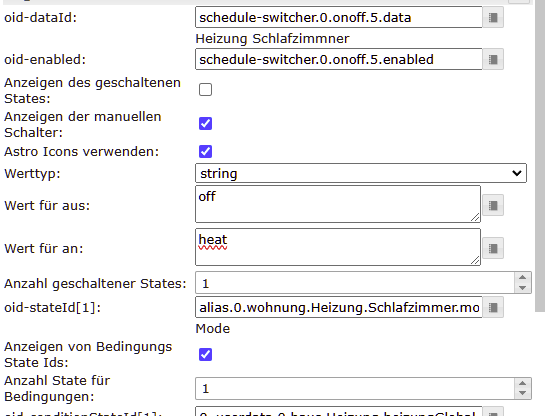Open object browser for oid-stateId[1]
Screen dimensions: 545x416
[493, 307]
